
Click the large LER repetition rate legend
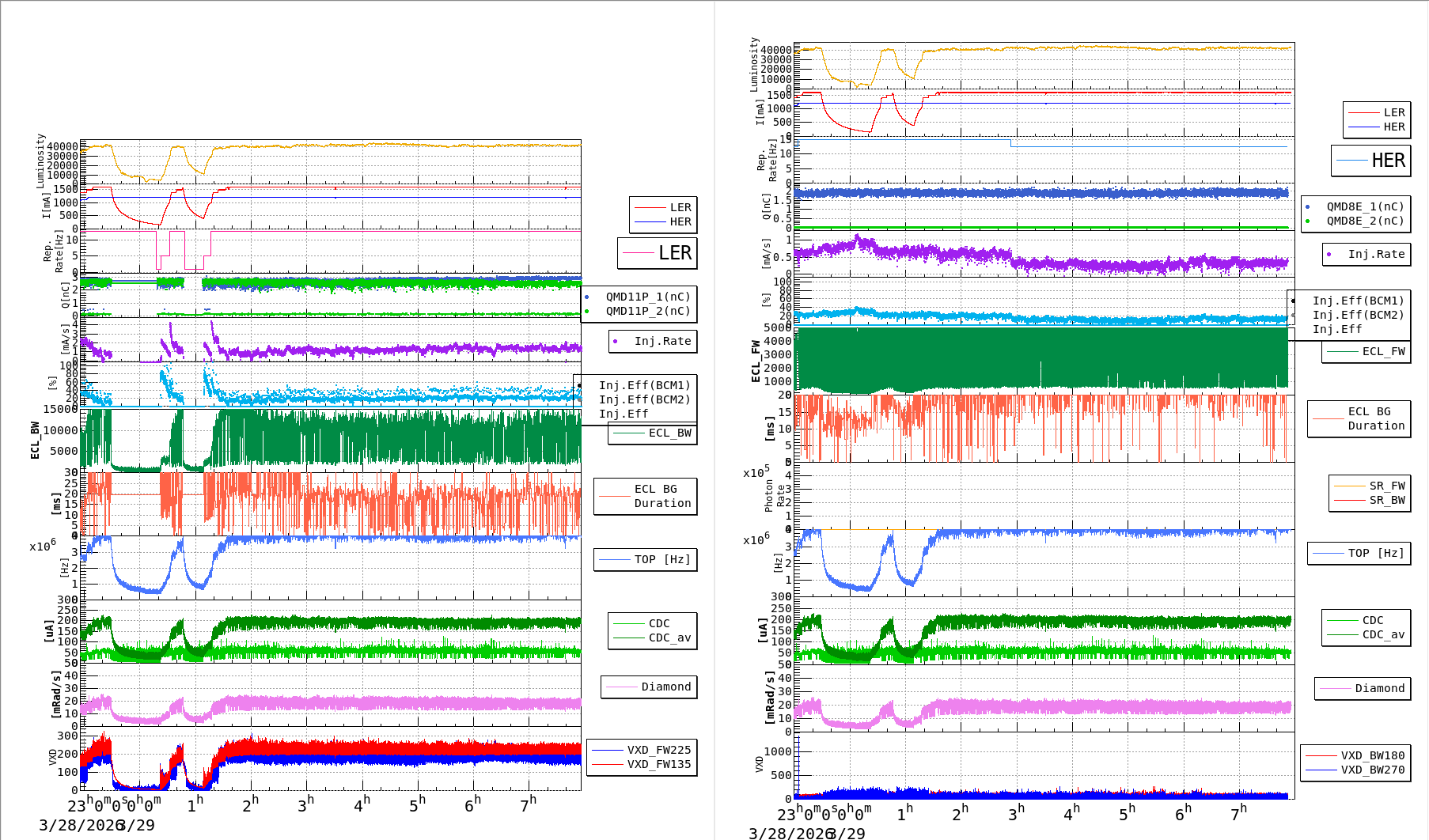pyautogui.click(x=658, y=253)
